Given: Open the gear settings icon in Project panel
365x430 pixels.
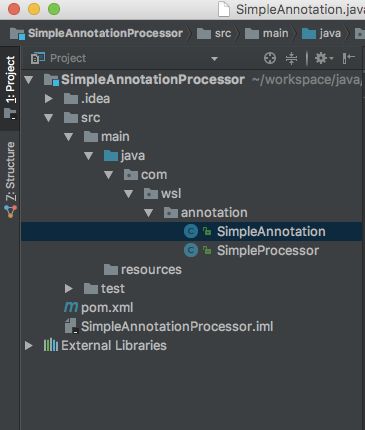Looking at the screenshot, I should [x=323, y=58].
